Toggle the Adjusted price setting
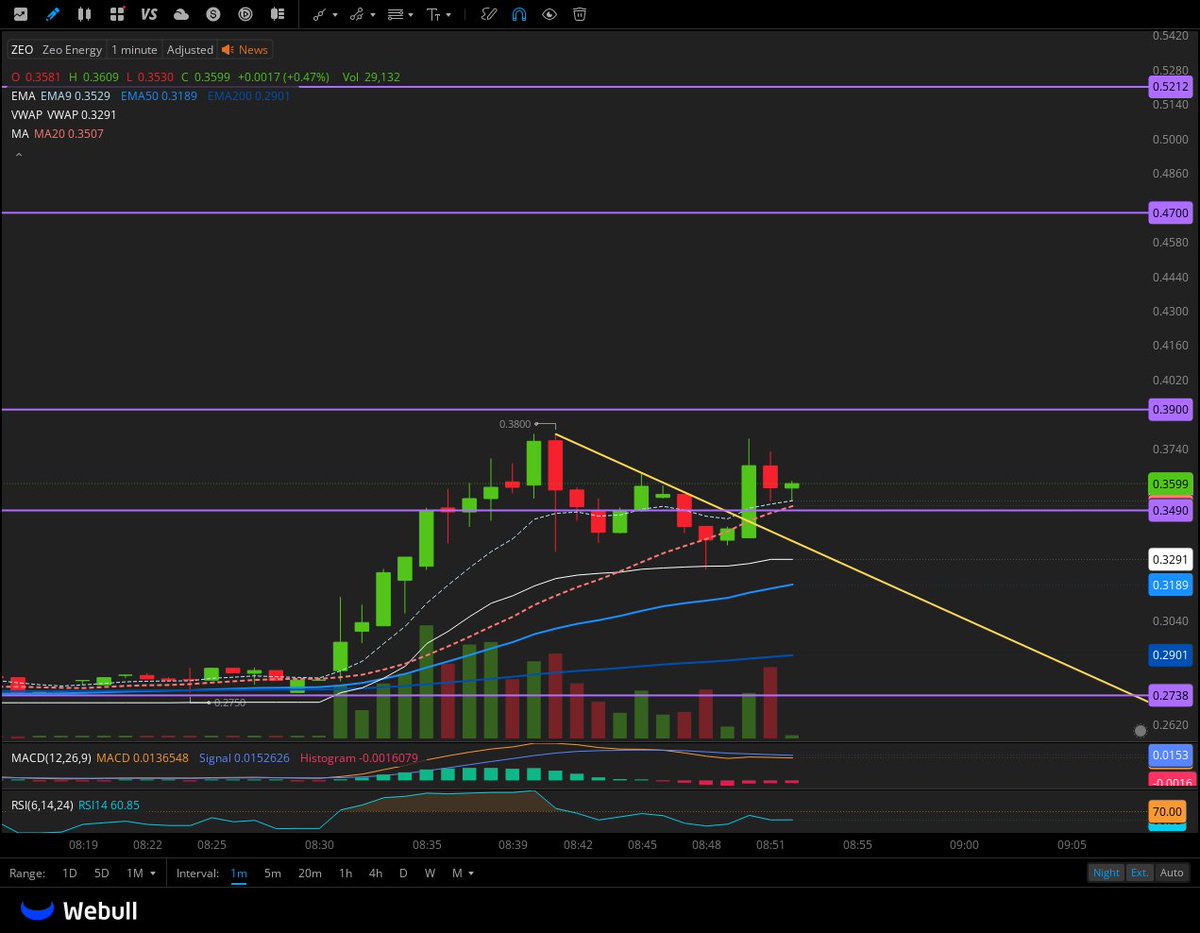 click(x=190, y=49)
